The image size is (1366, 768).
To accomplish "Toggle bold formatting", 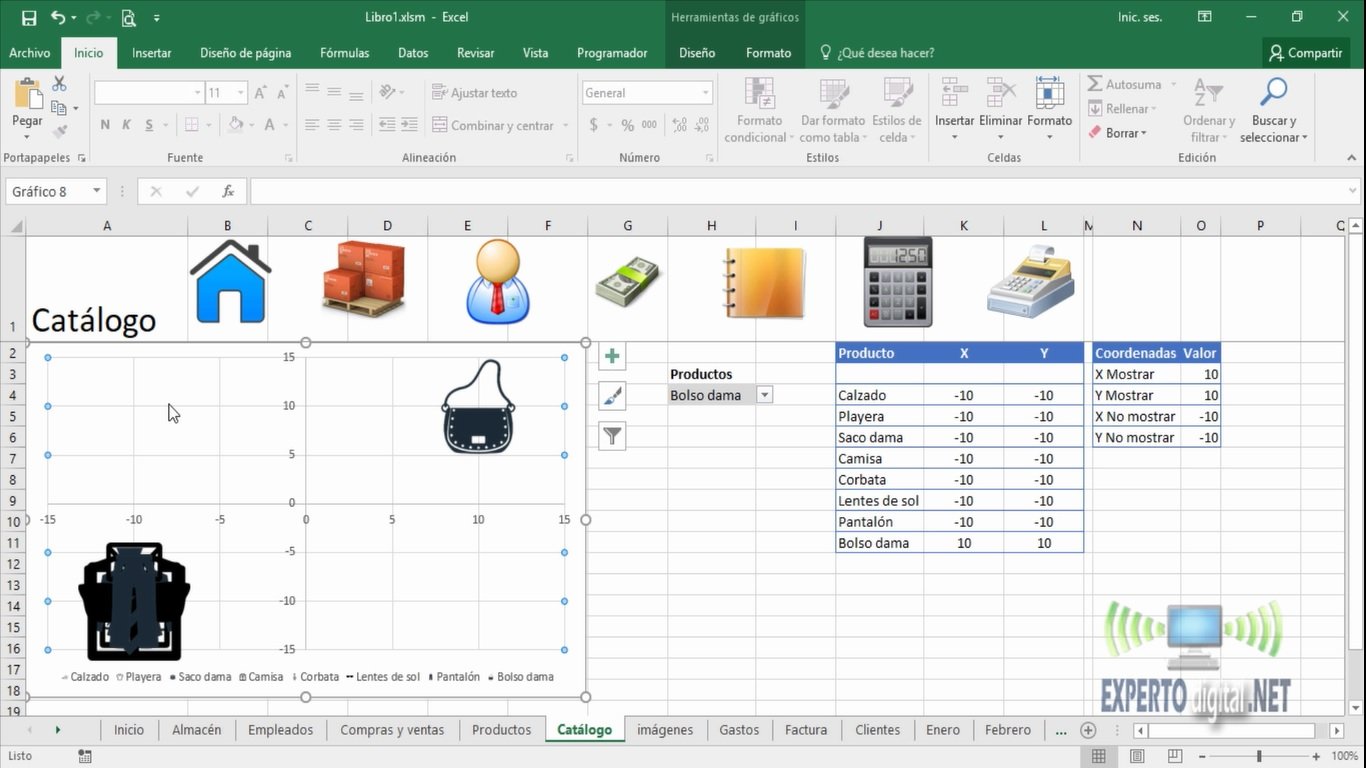I will 104,124.
